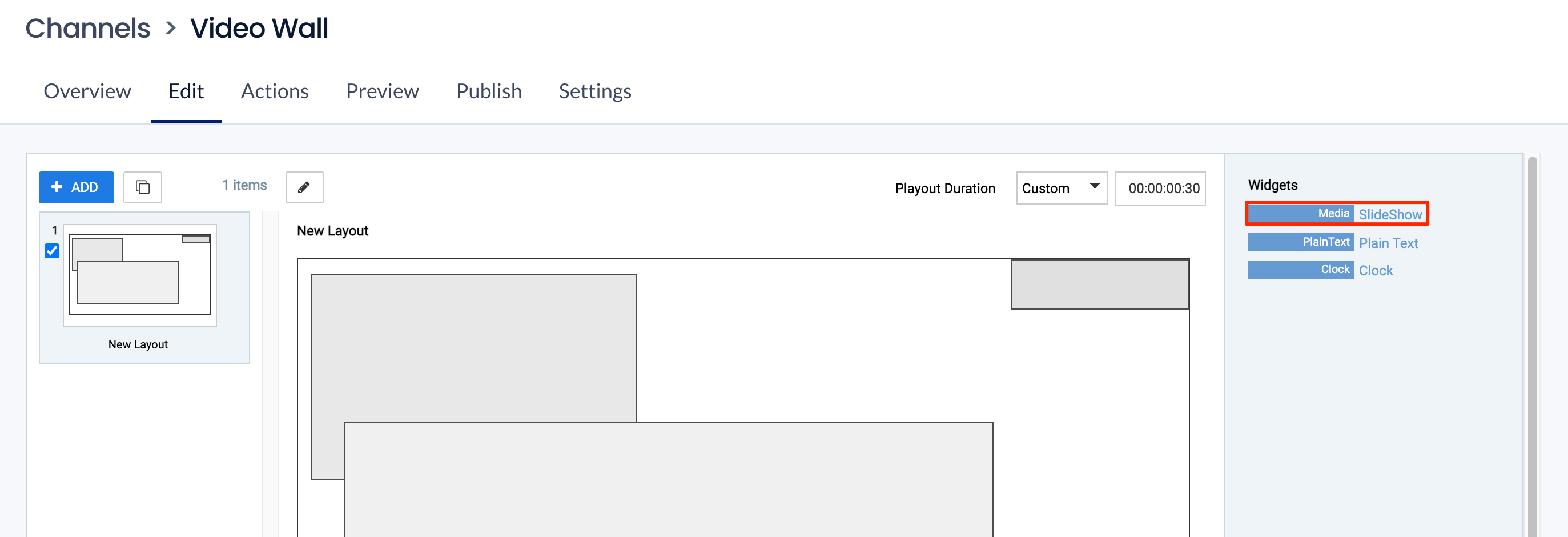Select the PlainText widget bar

pos(1301,242)
